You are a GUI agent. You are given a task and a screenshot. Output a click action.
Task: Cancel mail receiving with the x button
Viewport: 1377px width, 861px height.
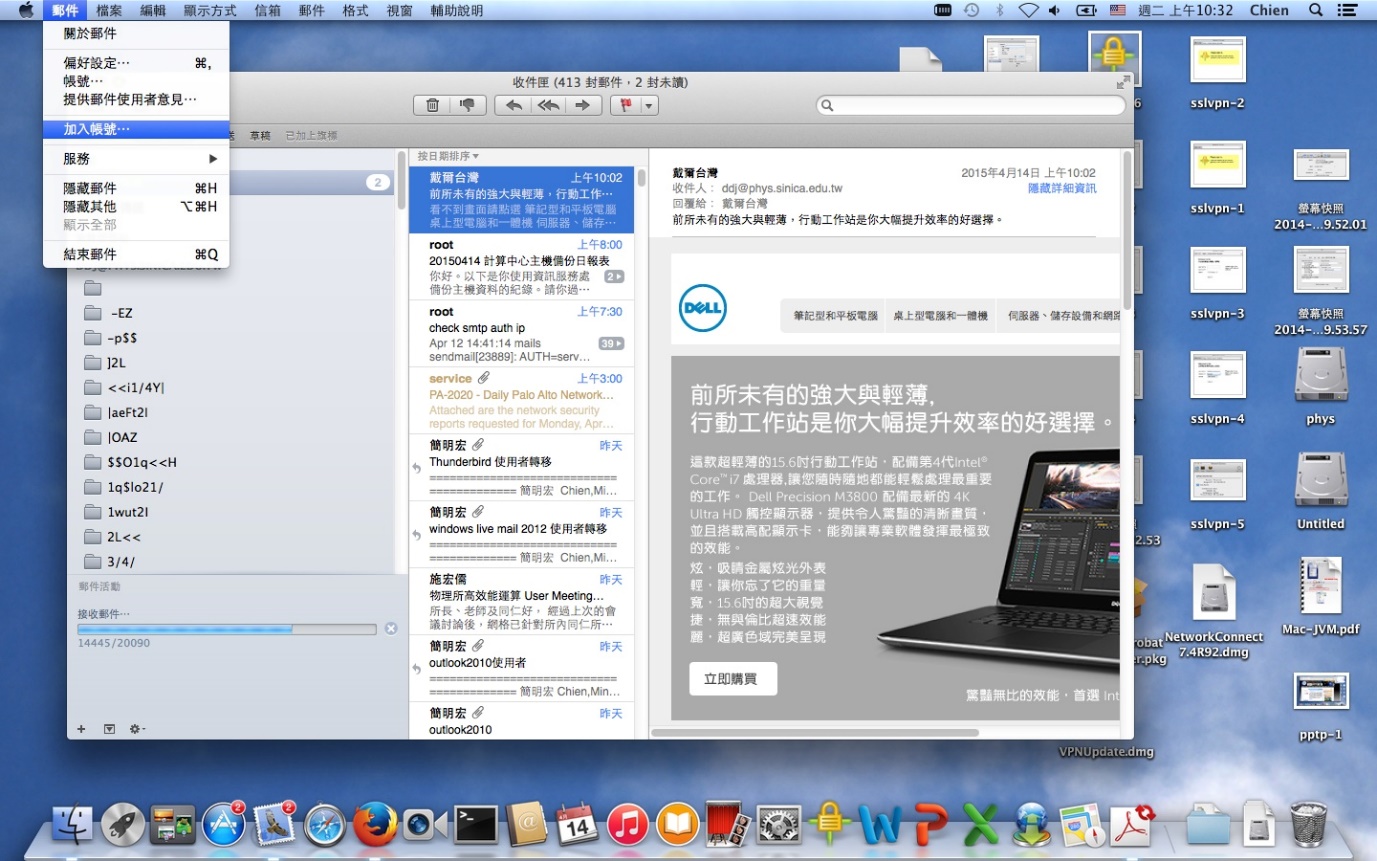(x=391, y=628)
